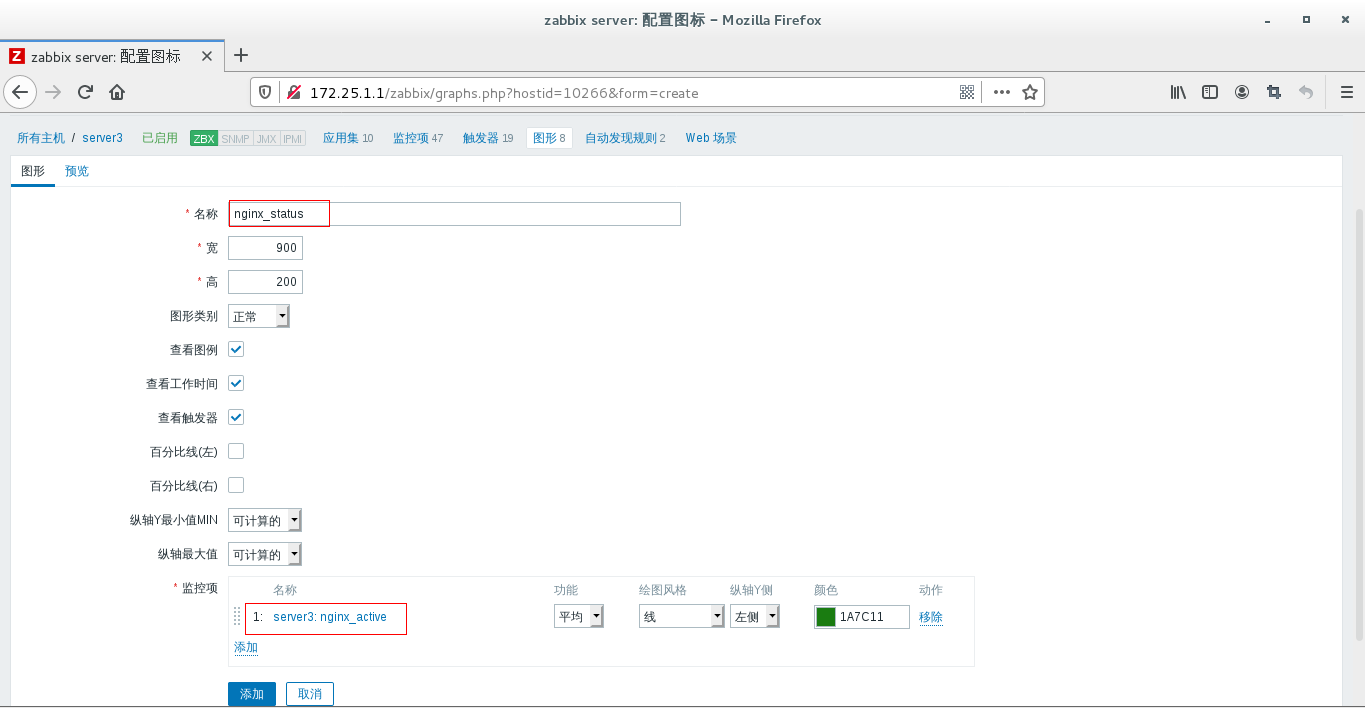Open the green color swatch picker
Image resolution: width=1365 pixels, height=708 pixels.
pos(826,617)
